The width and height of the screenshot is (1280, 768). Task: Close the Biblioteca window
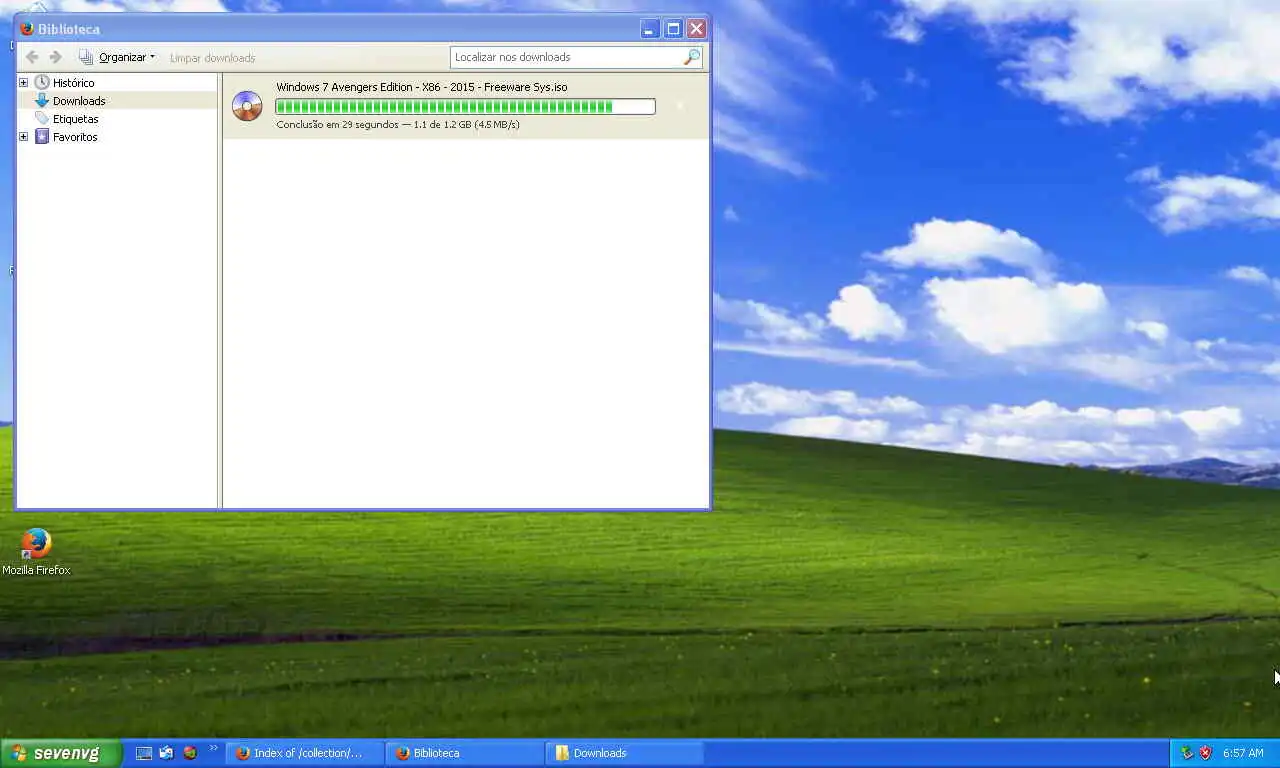pos(696,29)
